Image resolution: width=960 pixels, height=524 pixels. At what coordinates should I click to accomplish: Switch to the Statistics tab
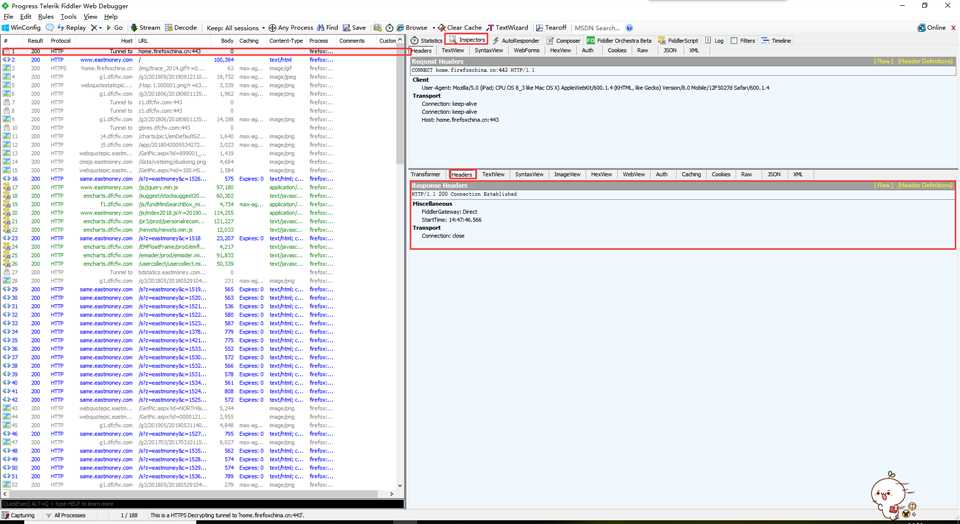coord(427,40)
